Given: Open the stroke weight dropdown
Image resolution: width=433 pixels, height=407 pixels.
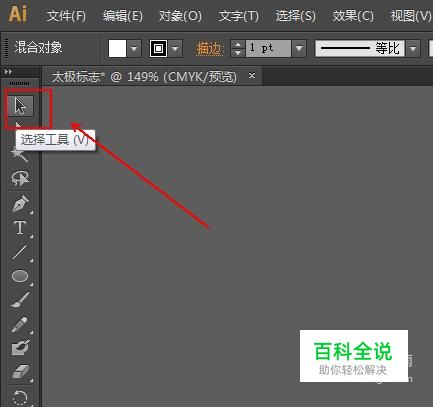Looking at the screenshot, I should click(x=299, y=49).
